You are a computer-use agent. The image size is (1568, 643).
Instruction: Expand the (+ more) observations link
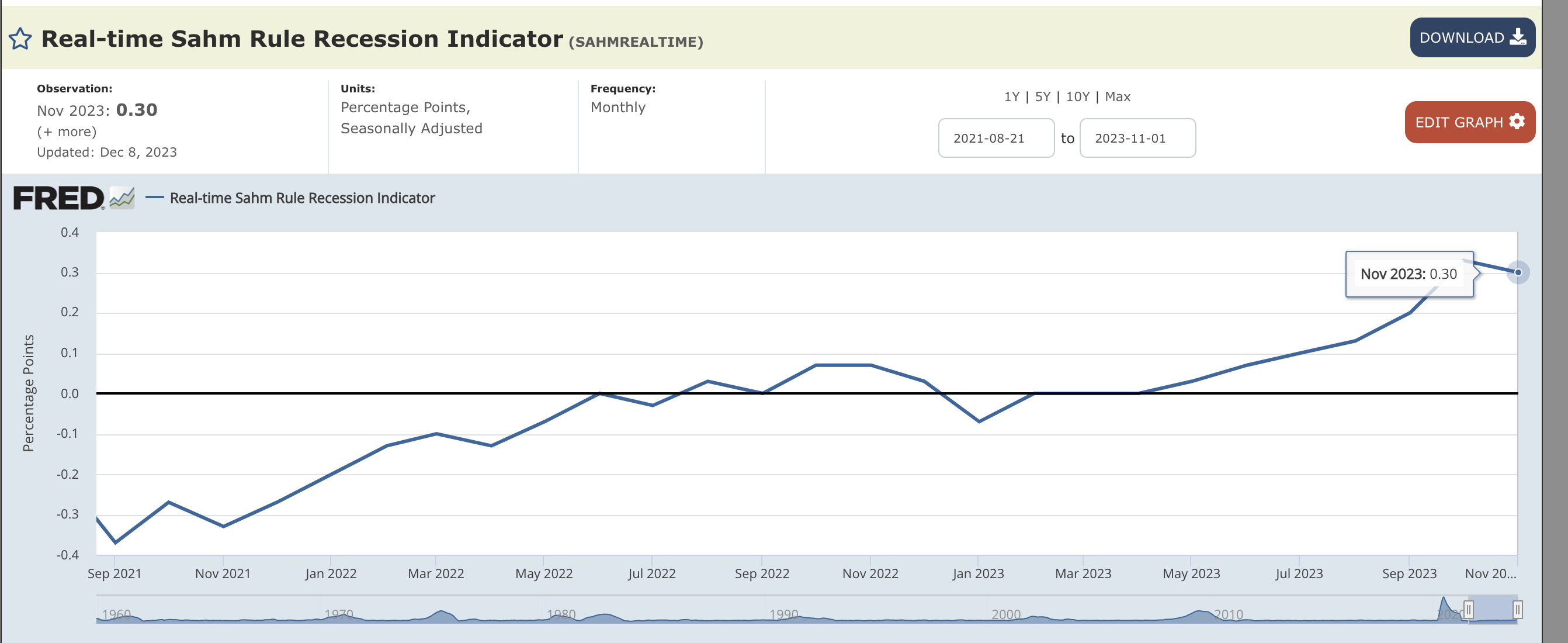pos(67,132)
